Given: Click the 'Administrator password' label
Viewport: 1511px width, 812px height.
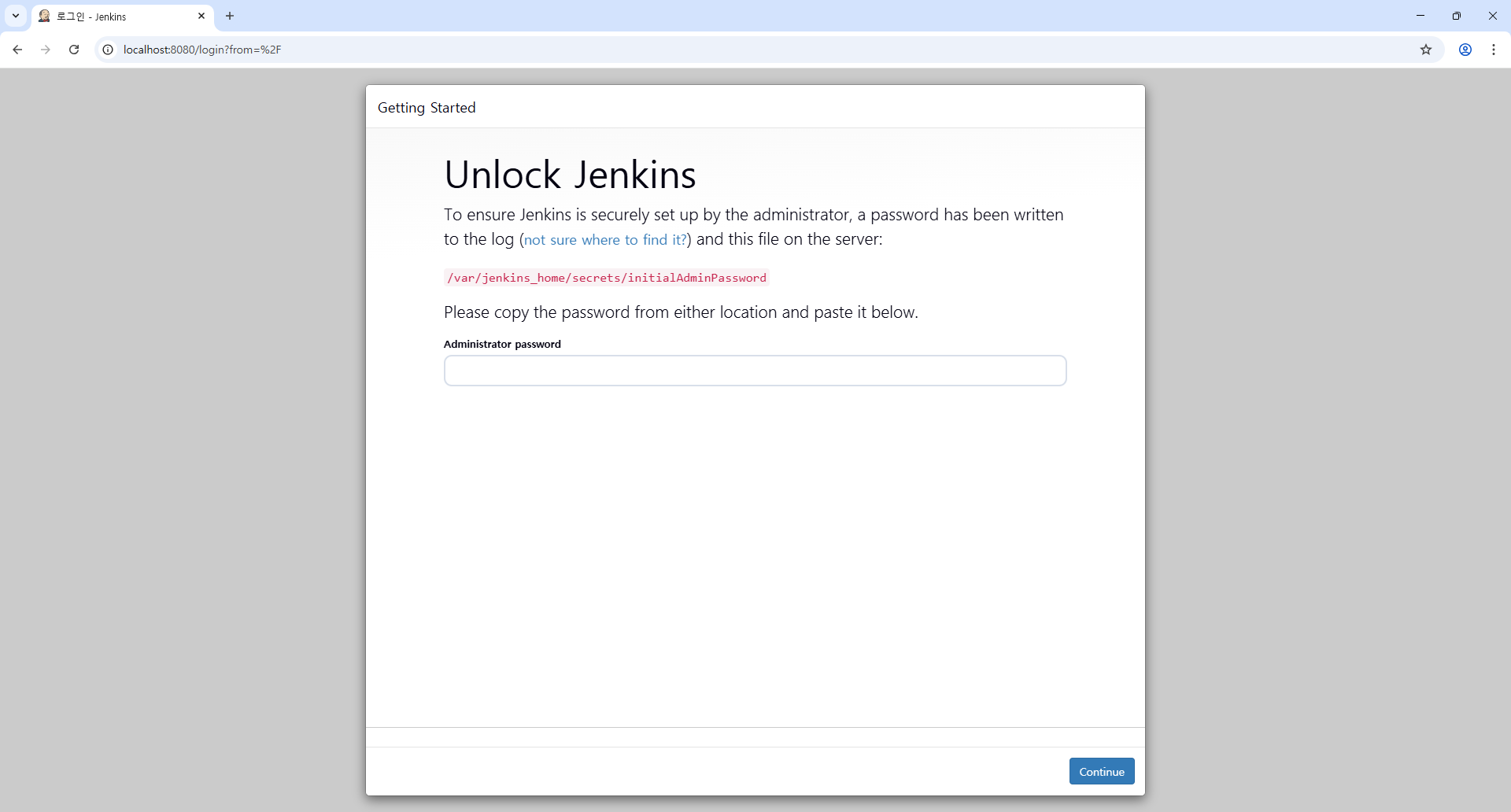Looking at the screenshot, I should click(502, 344).
